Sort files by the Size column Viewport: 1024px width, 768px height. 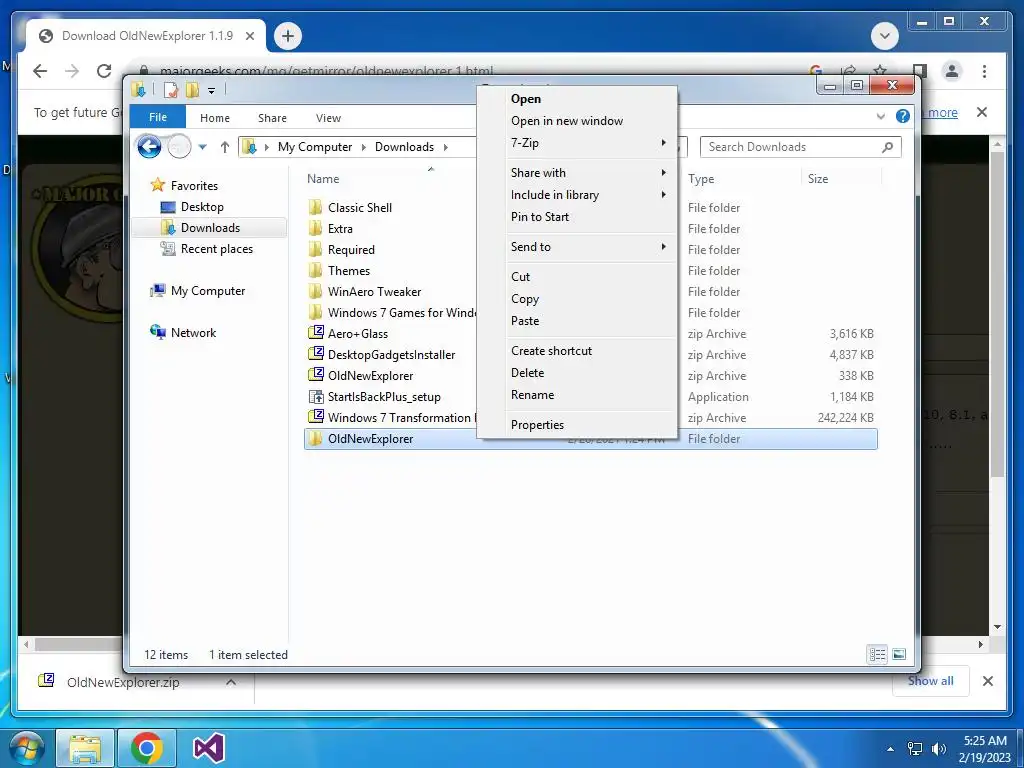click(x=818, y=179)
